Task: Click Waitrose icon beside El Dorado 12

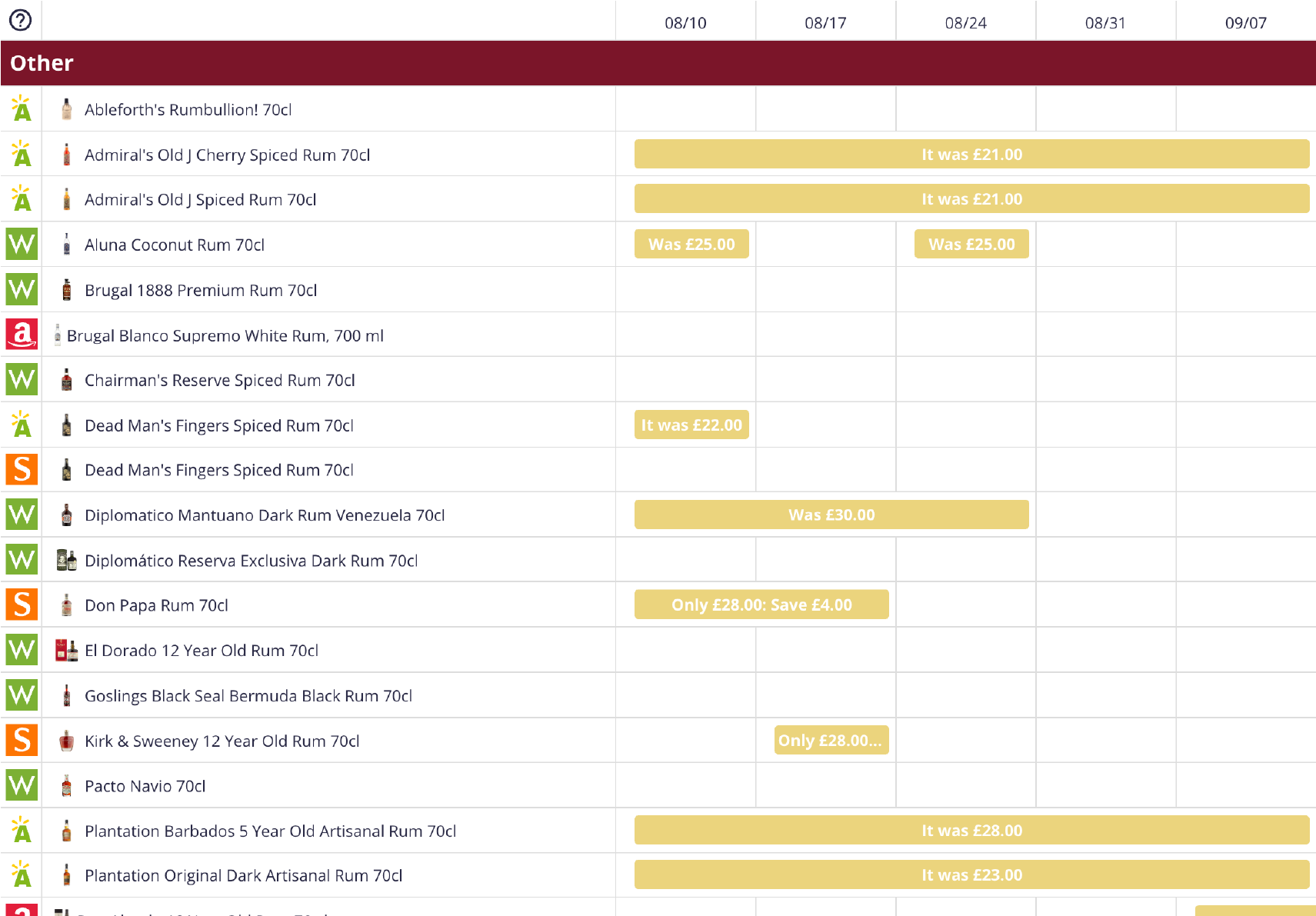Action: [x=22, y=650]
